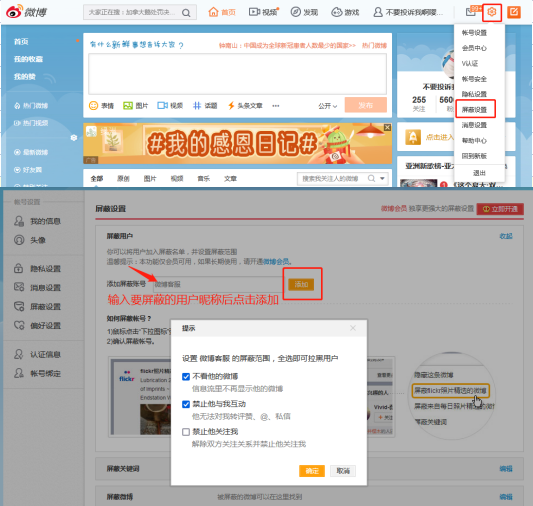Close the 提示 dialog with X
The width and height of the screenshot is (533, 506).
click(x=353, y=328)
